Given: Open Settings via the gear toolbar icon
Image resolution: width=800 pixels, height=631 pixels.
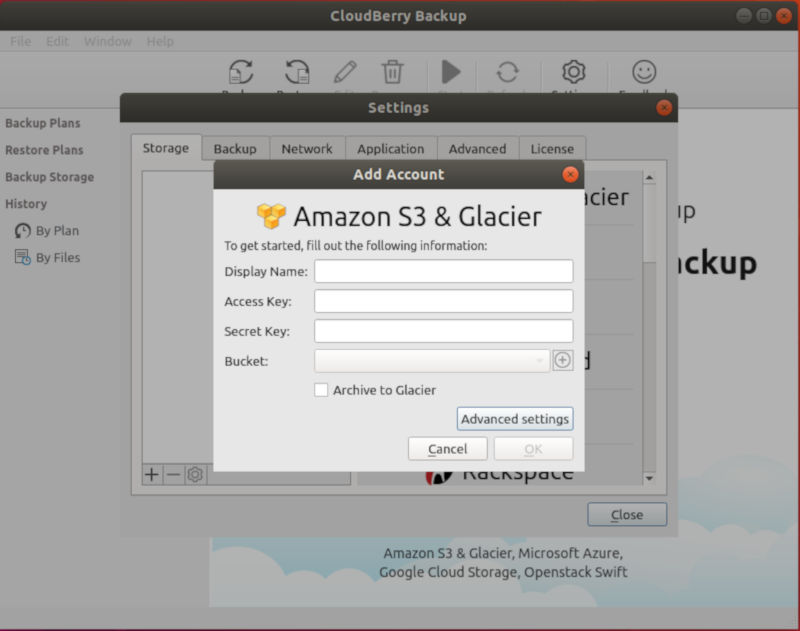Looking at the screenshot, I should pos(572,71).
